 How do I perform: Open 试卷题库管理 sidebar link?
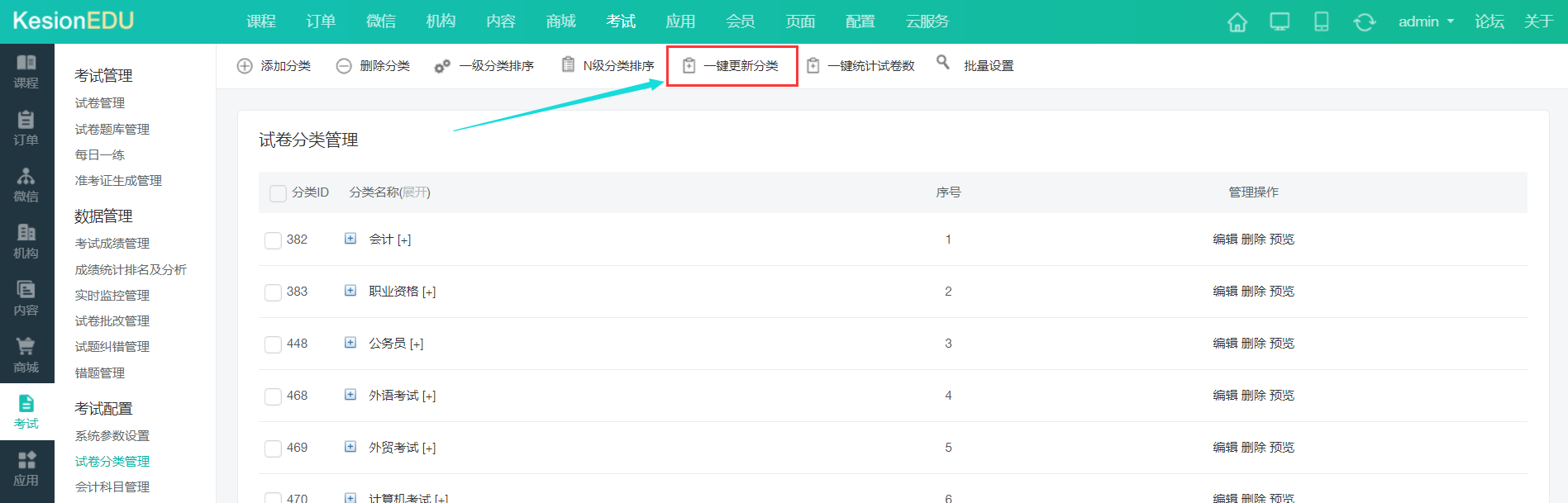(x=112, y=130)
